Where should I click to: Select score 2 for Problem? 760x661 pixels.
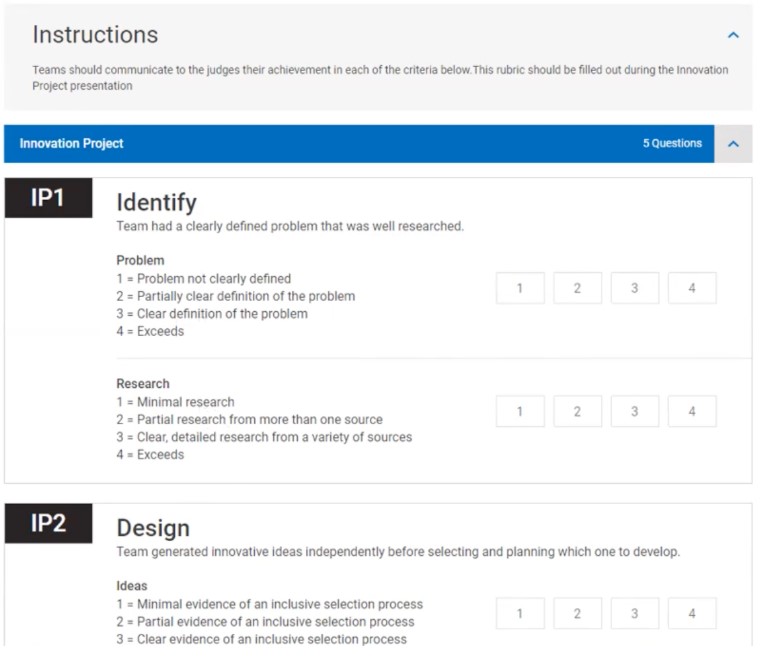coord(577,288)
